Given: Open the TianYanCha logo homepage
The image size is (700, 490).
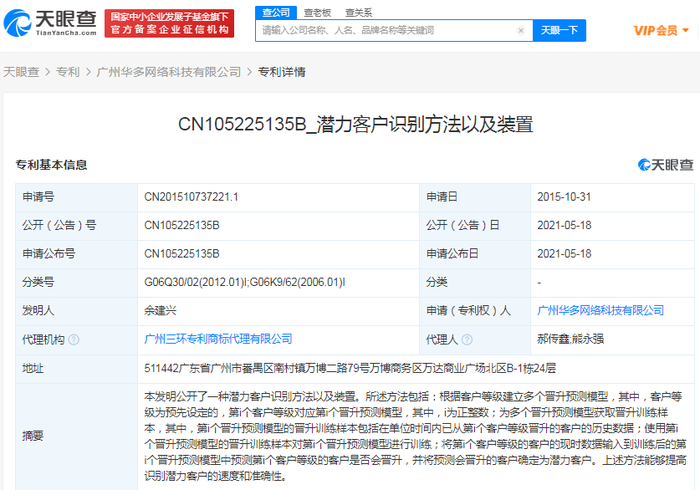Looking at the screenshot, I should [50, 23].
